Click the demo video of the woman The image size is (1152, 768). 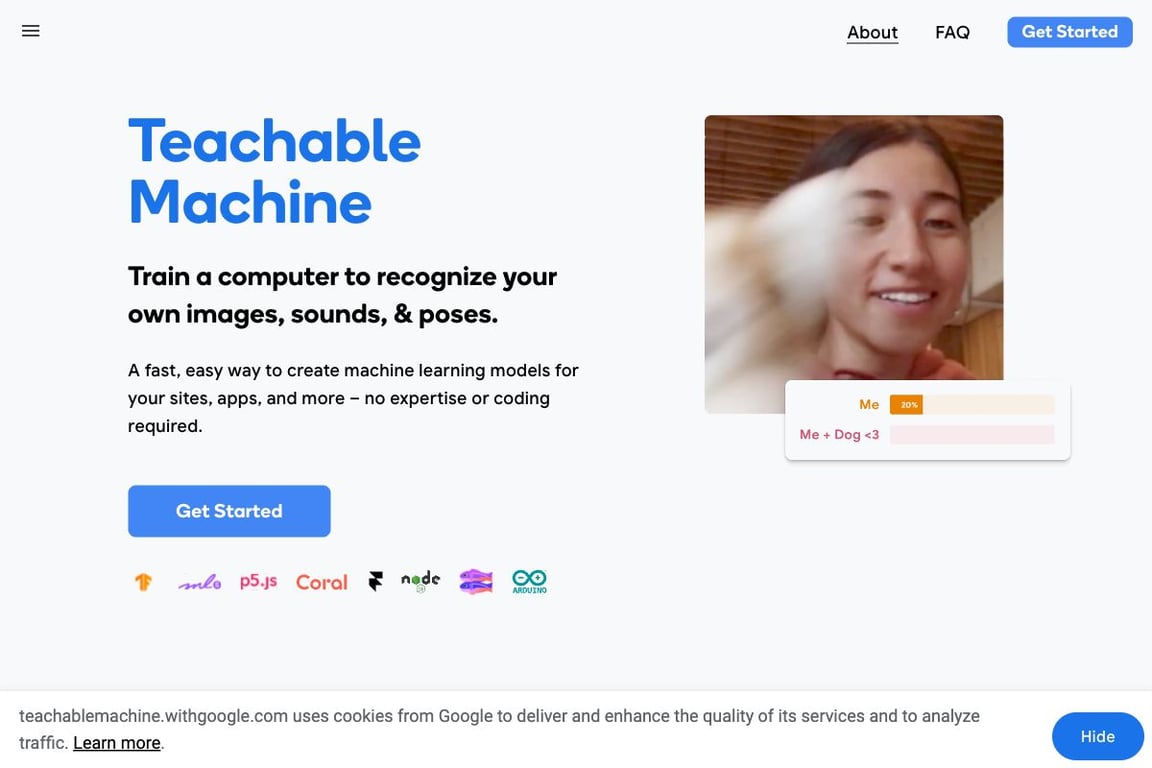(x=853, y=264)
